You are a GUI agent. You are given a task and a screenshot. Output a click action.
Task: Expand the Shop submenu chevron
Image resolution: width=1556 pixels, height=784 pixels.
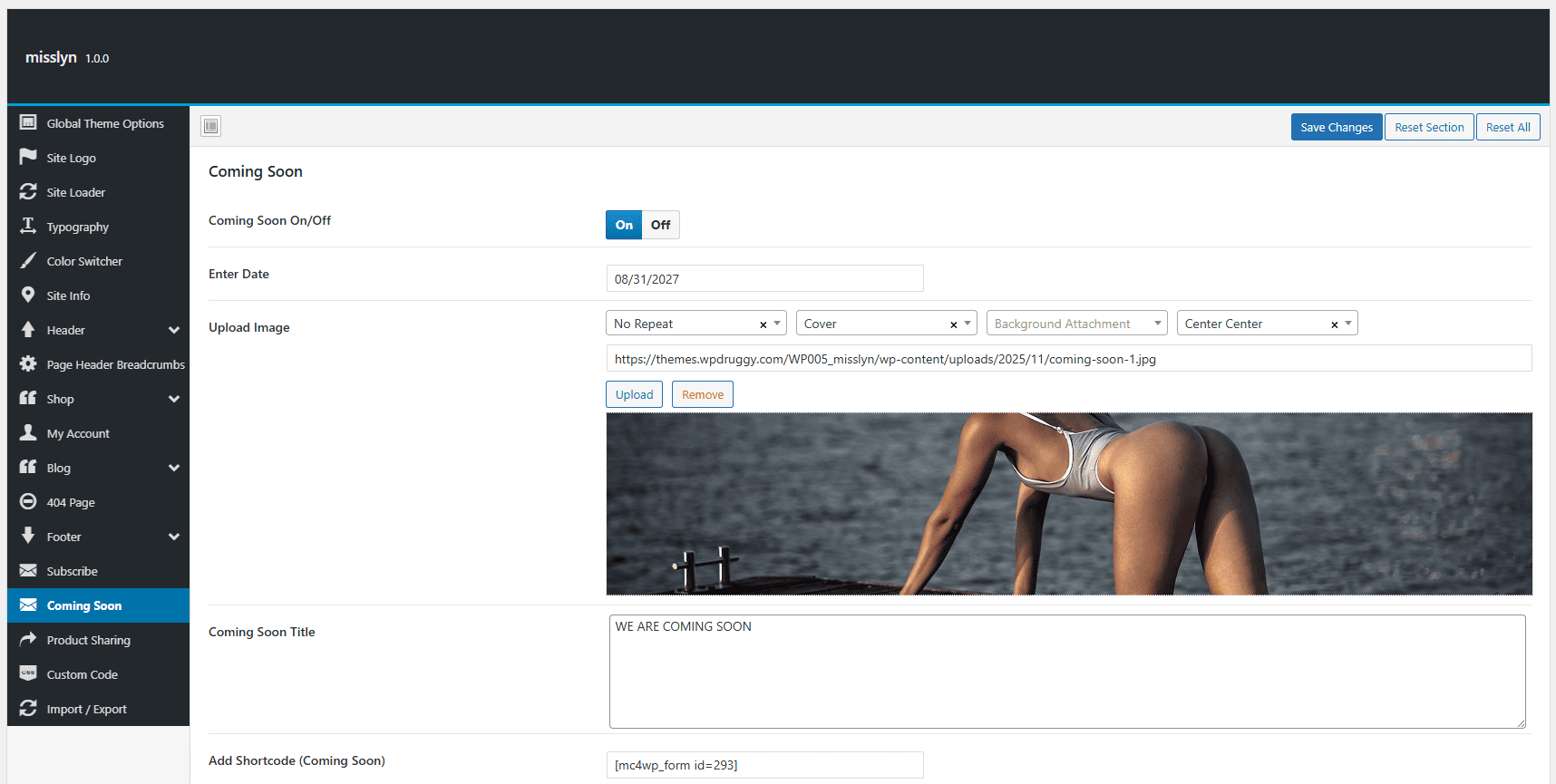pyautogui.click(x=174, y=399)
